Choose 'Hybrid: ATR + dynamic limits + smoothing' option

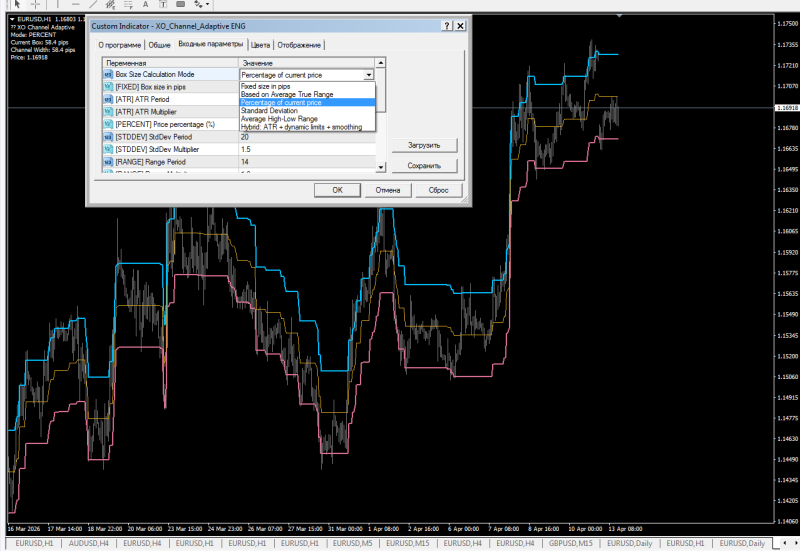308,127
